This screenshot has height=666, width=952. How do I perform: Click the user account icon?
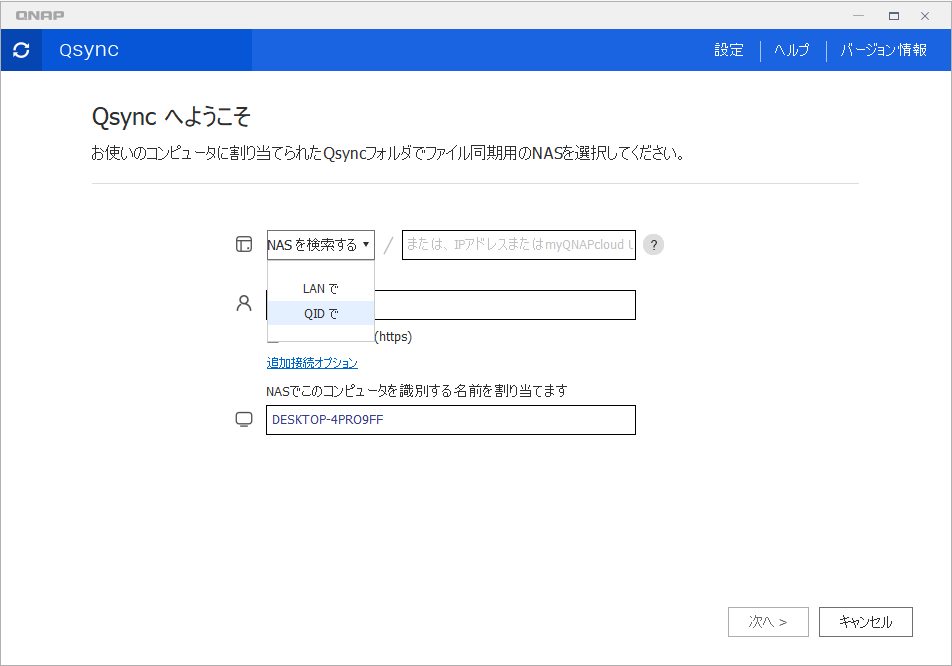[244, 304]
